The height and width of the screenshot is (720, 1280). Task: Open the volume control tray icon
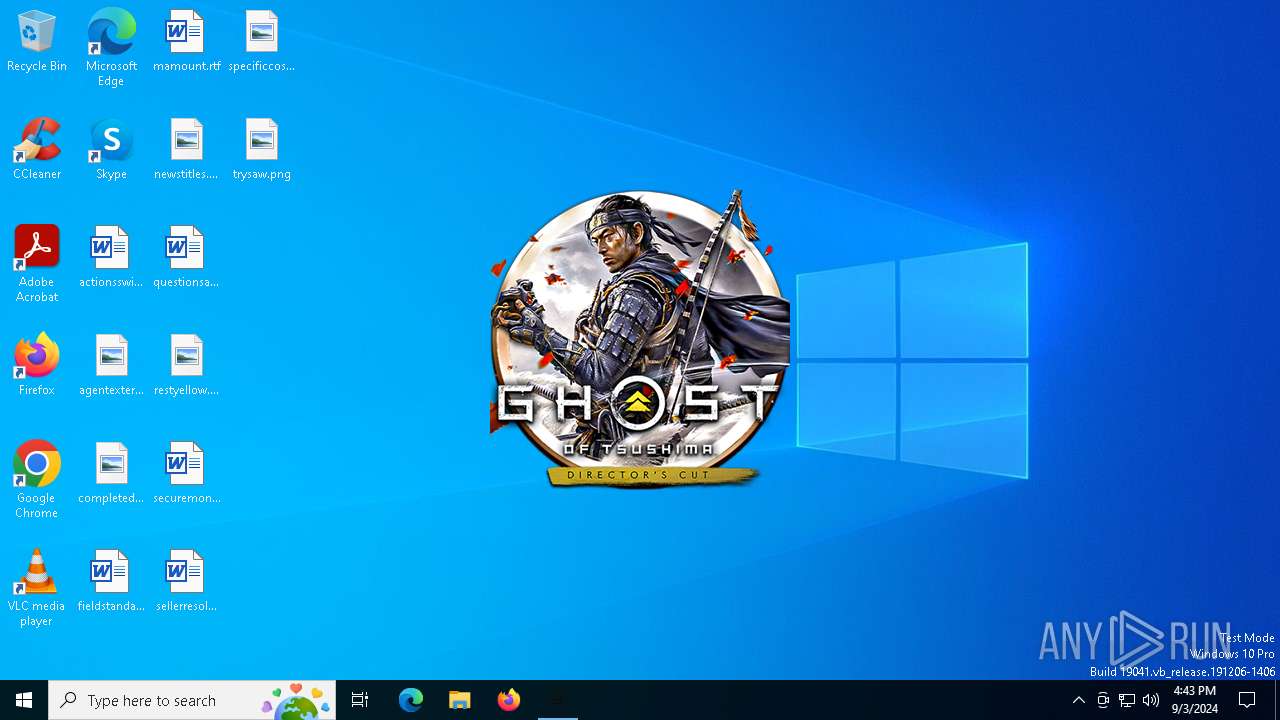click(1151, 700)
